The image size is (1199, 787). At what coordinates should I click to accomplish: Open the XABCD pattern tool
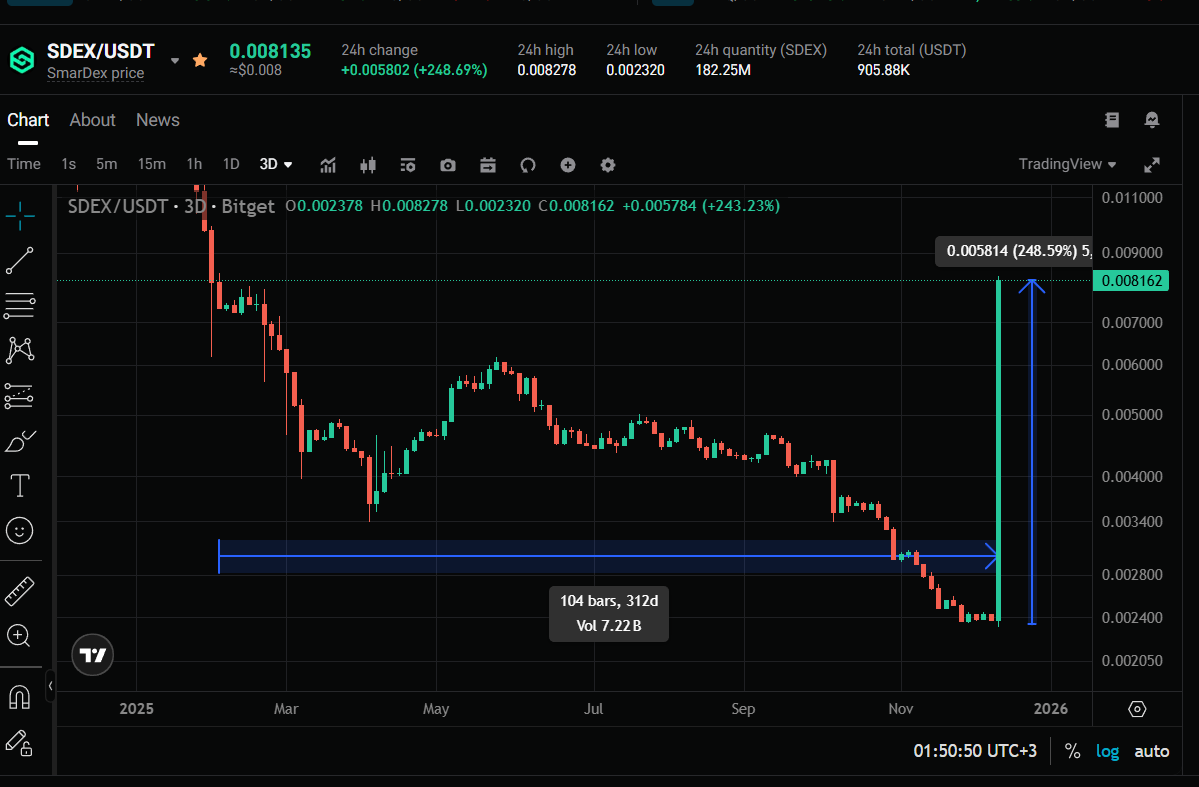click(x=20, y=350)
